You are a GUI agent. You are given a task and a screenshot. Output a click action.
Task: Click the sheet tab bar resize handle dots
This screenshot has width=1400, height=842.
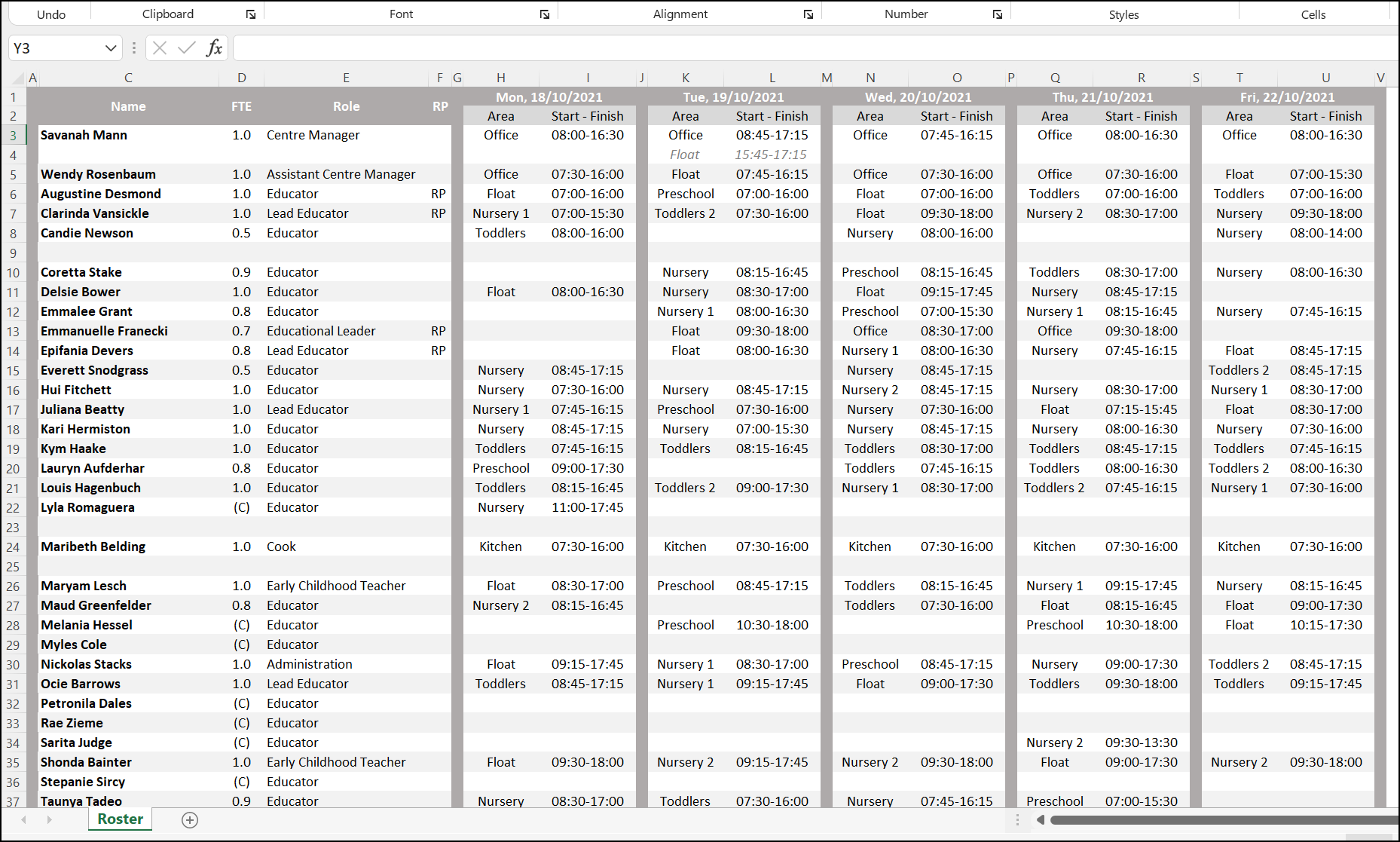[1017, 820]
